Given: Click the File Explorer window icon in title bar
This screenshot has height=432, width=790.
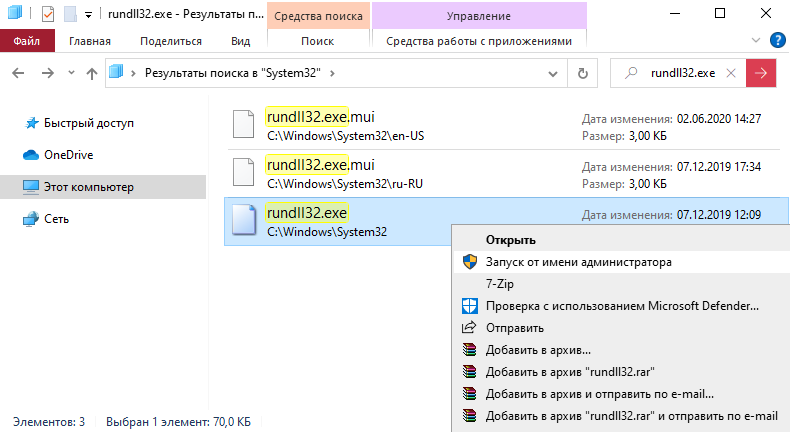Looking at the screenshot, I should pyautogui.click(x=15, y=13).
